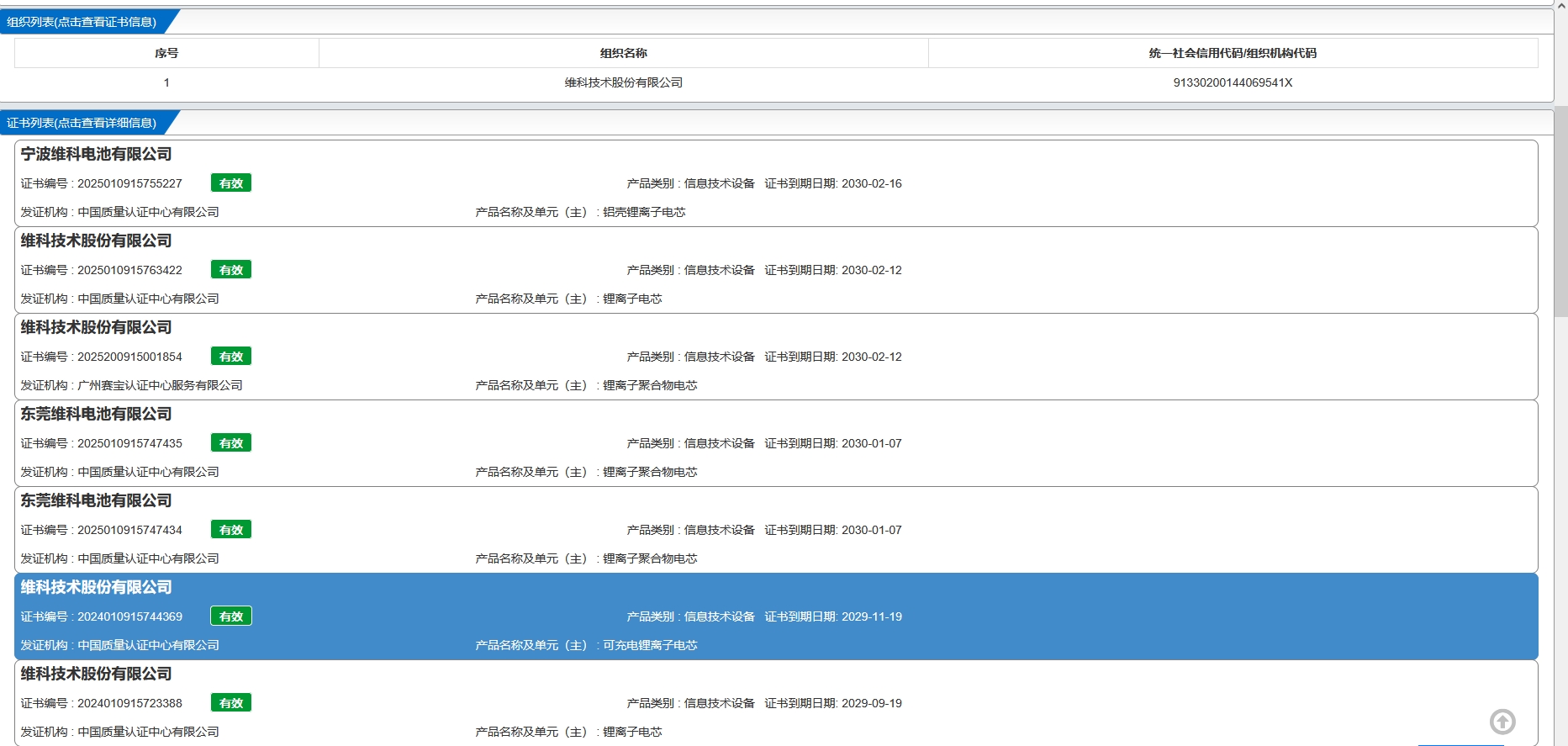Screen dimensions: 1568x746
Task: Click 统一社会信用代码/组织机构代码 column header
Action: tap(1233, 53)
